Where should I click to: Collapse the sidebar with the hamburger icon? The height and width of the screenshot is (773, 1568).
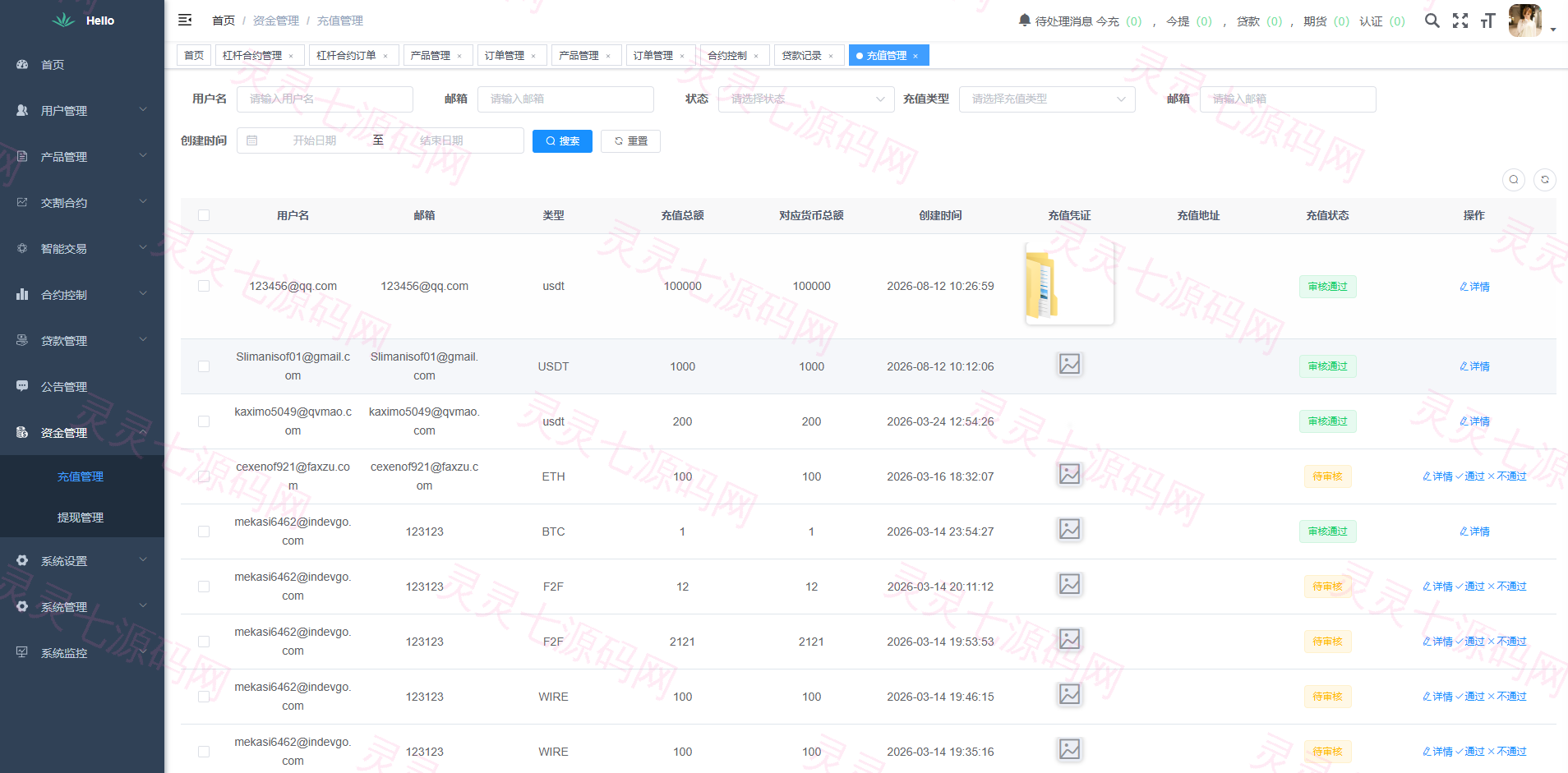185,20
